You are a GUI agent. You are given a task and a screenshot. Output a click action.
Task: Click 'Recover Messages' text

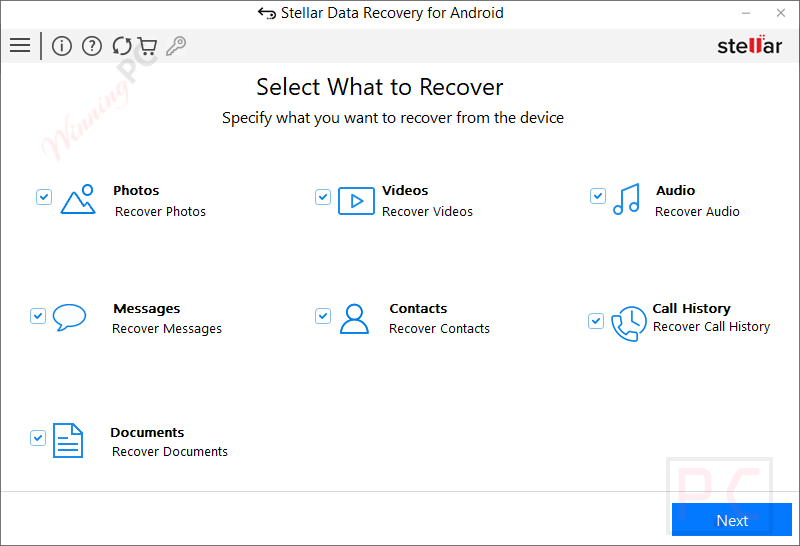[x=167, y=329]
